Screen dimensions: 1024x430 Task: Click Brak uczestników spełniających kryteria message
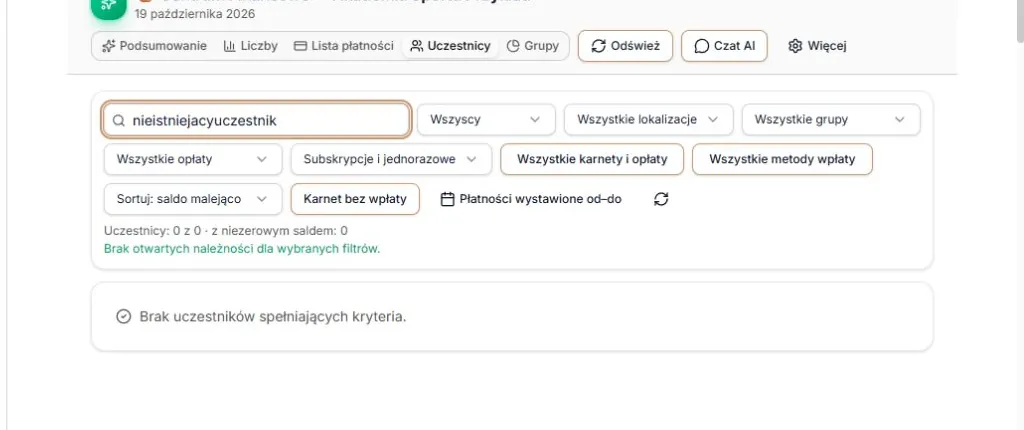tap(273, 317)
